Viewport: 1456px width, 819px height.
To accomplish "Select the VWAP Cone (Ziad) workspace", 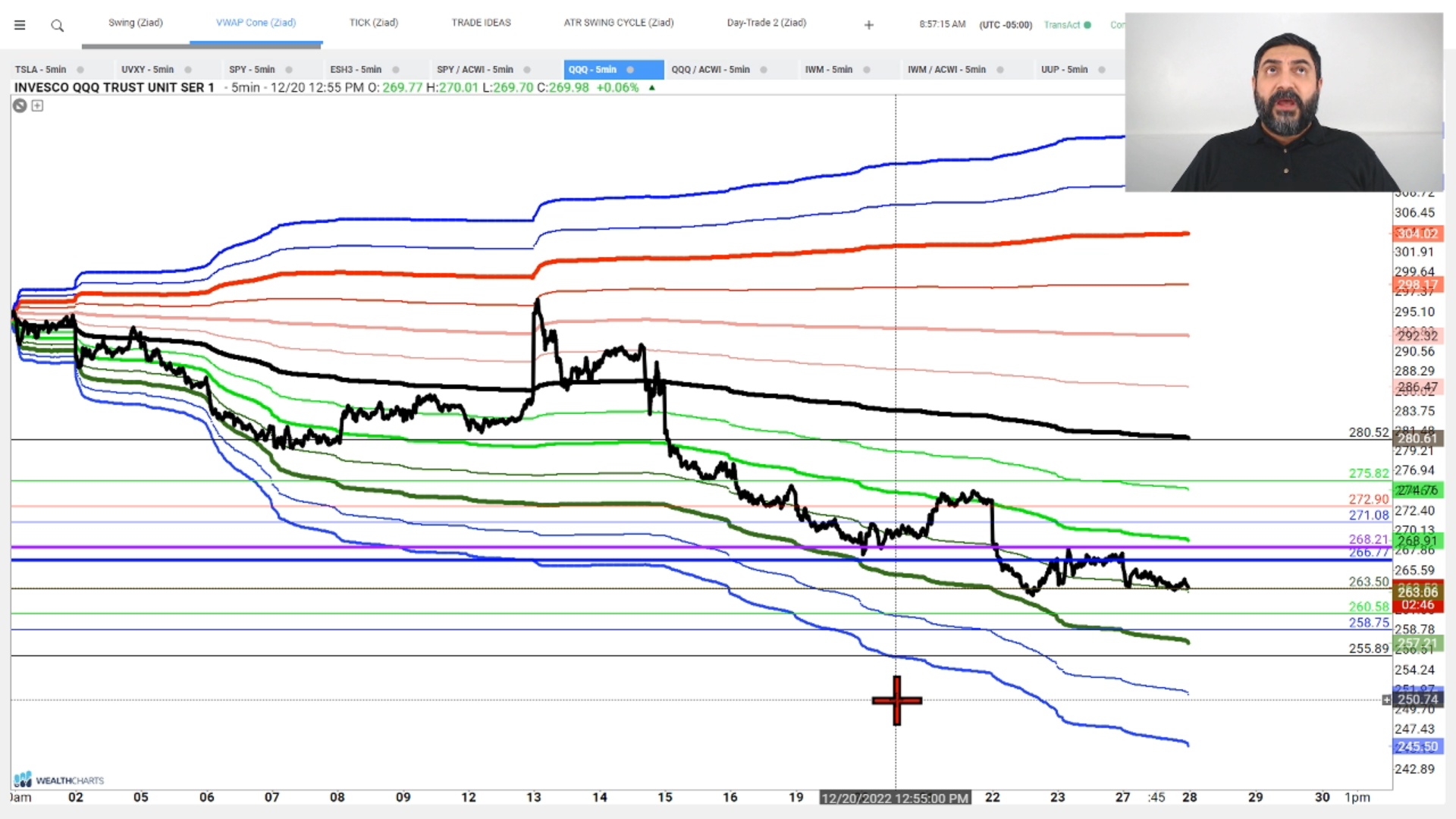I will click(256, 23).
